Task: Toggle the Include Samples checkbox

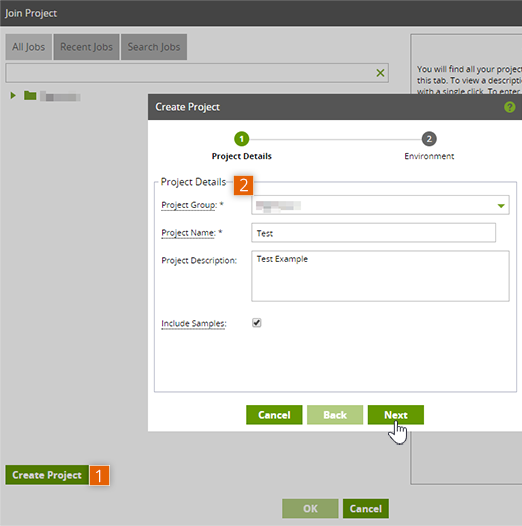Action: pos(257,323)
